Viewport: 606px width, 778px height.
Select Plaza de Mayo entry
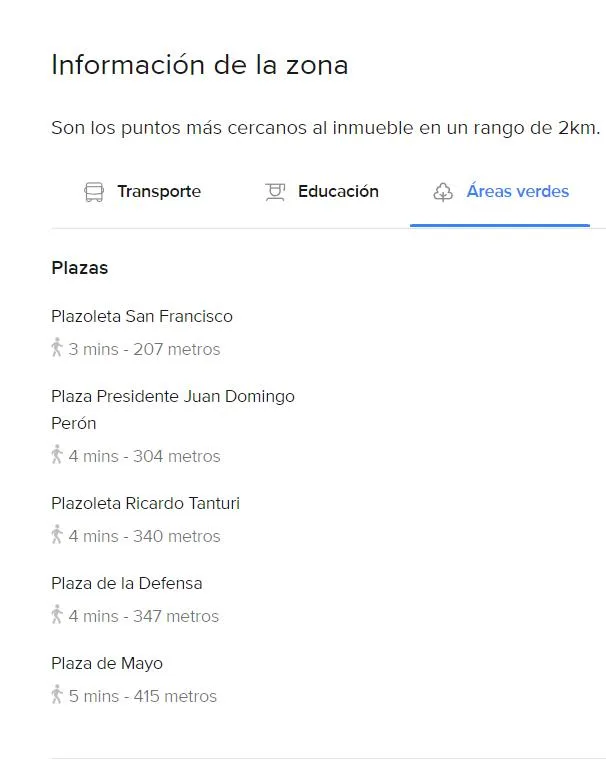(x=107, y=664)
